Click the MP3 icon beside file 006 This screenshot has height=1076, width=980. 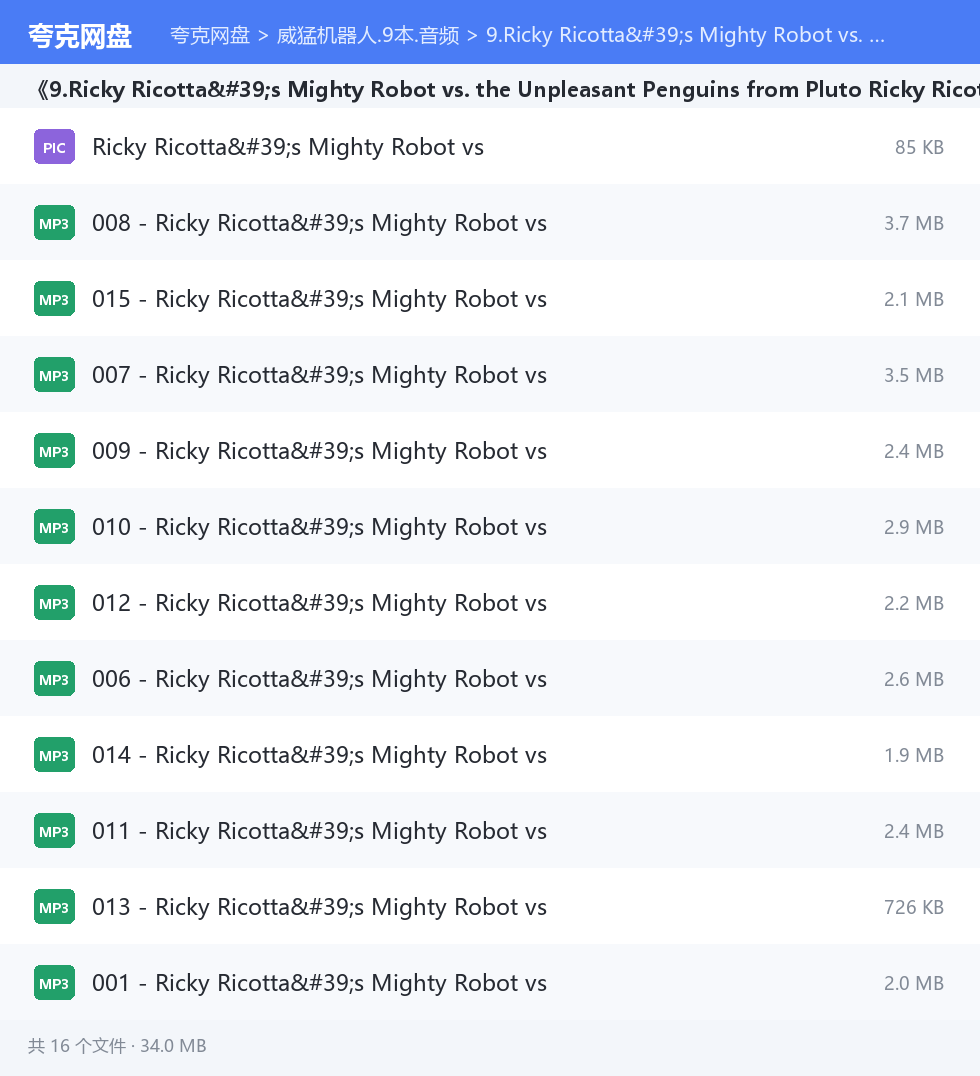tap(54, 679)
